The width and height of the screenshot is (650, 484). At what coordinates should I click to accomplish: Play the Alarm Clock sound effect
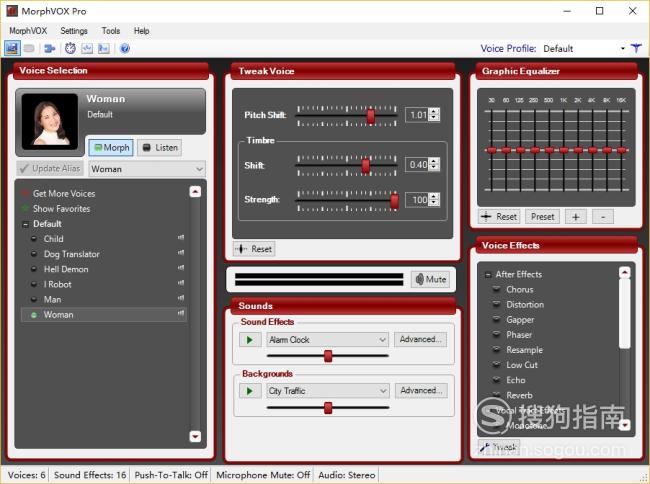point(250,340)
